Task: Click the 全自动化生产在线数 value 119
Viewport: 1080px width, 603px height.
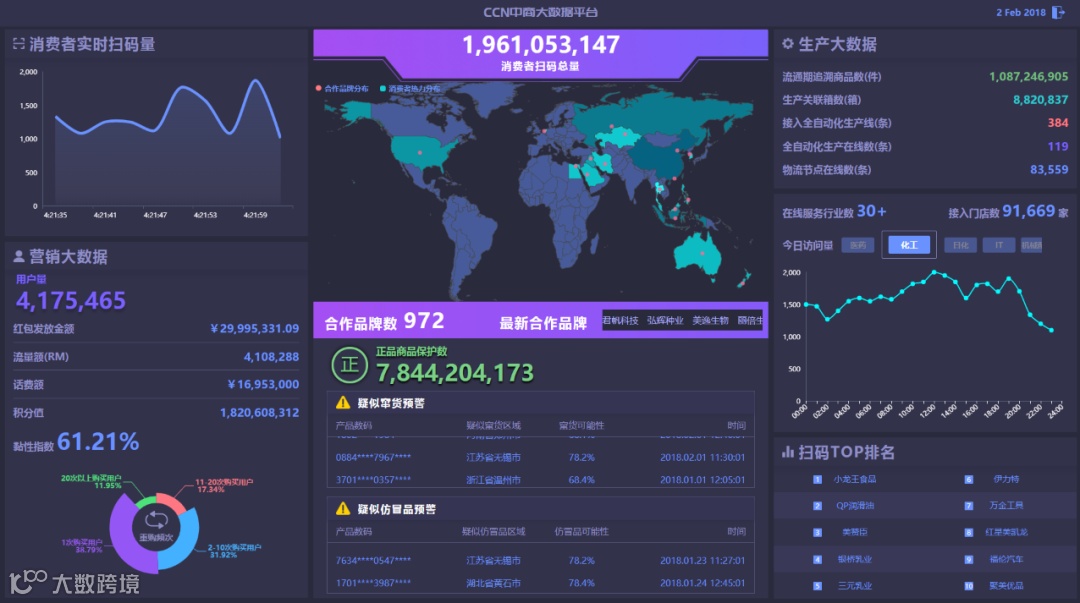Action: [1058, 146]
